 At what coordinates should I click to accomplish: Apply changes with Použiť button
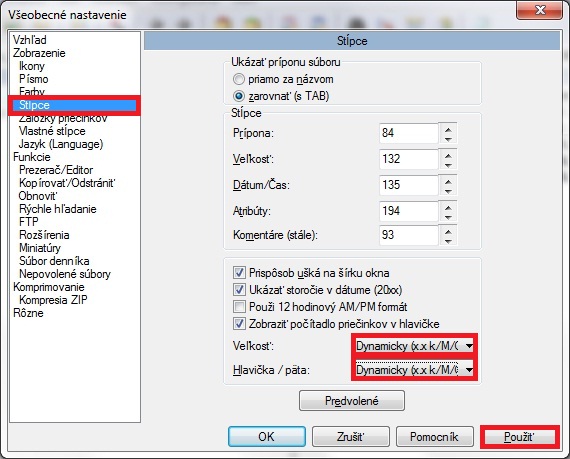[519, 436]
